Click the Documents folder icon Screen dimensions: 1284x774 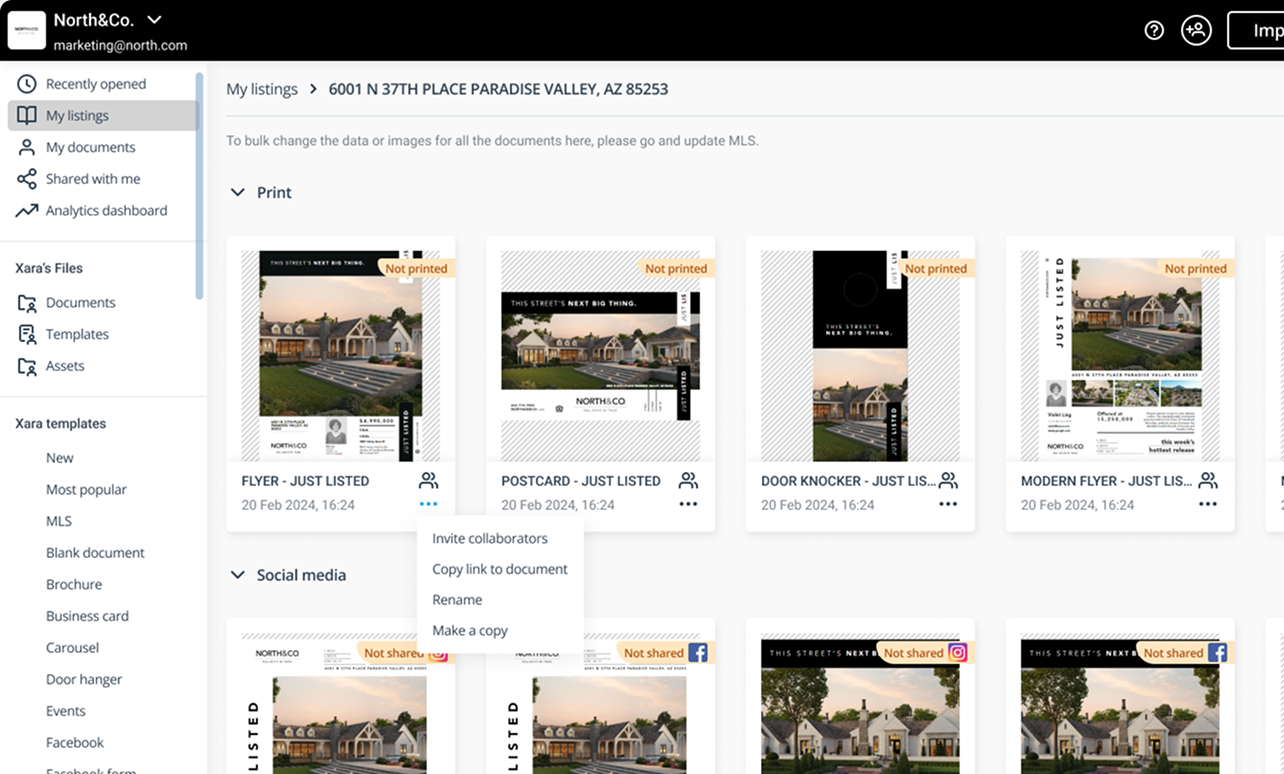coord(27,302)
